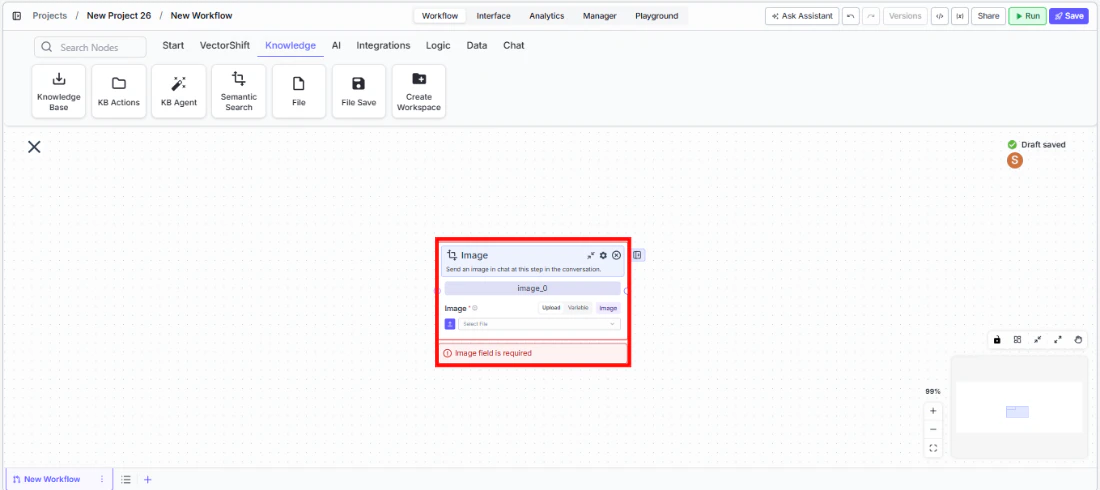Image resolution: width=1100 pixels, height=490 pixels.
Task: Open the variables {x} icon button
Action: coord(960,15)
